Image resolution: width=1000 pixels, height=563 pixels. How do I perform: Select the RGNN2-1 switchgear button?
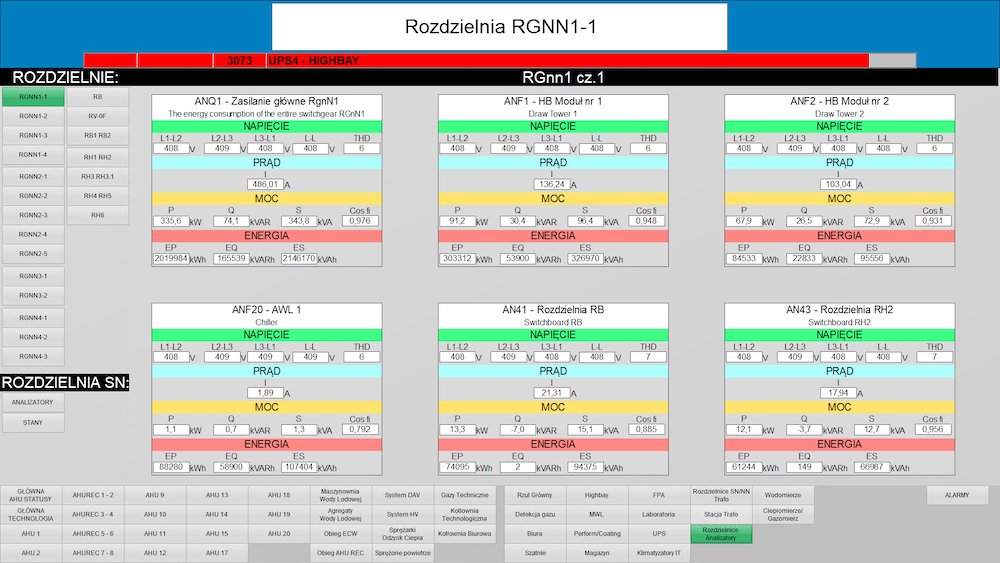(33, 176)
